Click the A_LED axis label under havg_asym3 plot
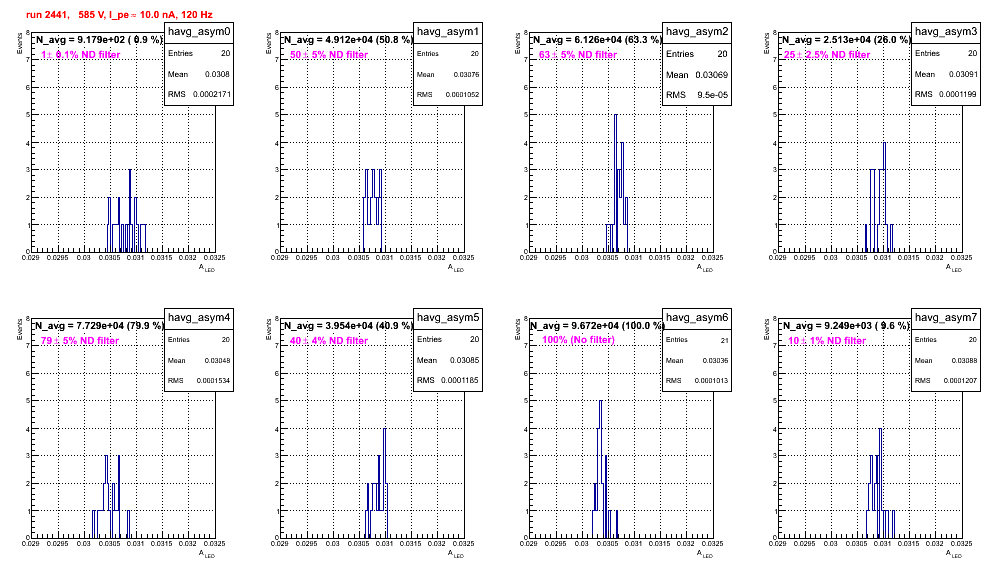The width and height of the screenshot is (996, 572). pyautogui.click(x=954, y=268)
